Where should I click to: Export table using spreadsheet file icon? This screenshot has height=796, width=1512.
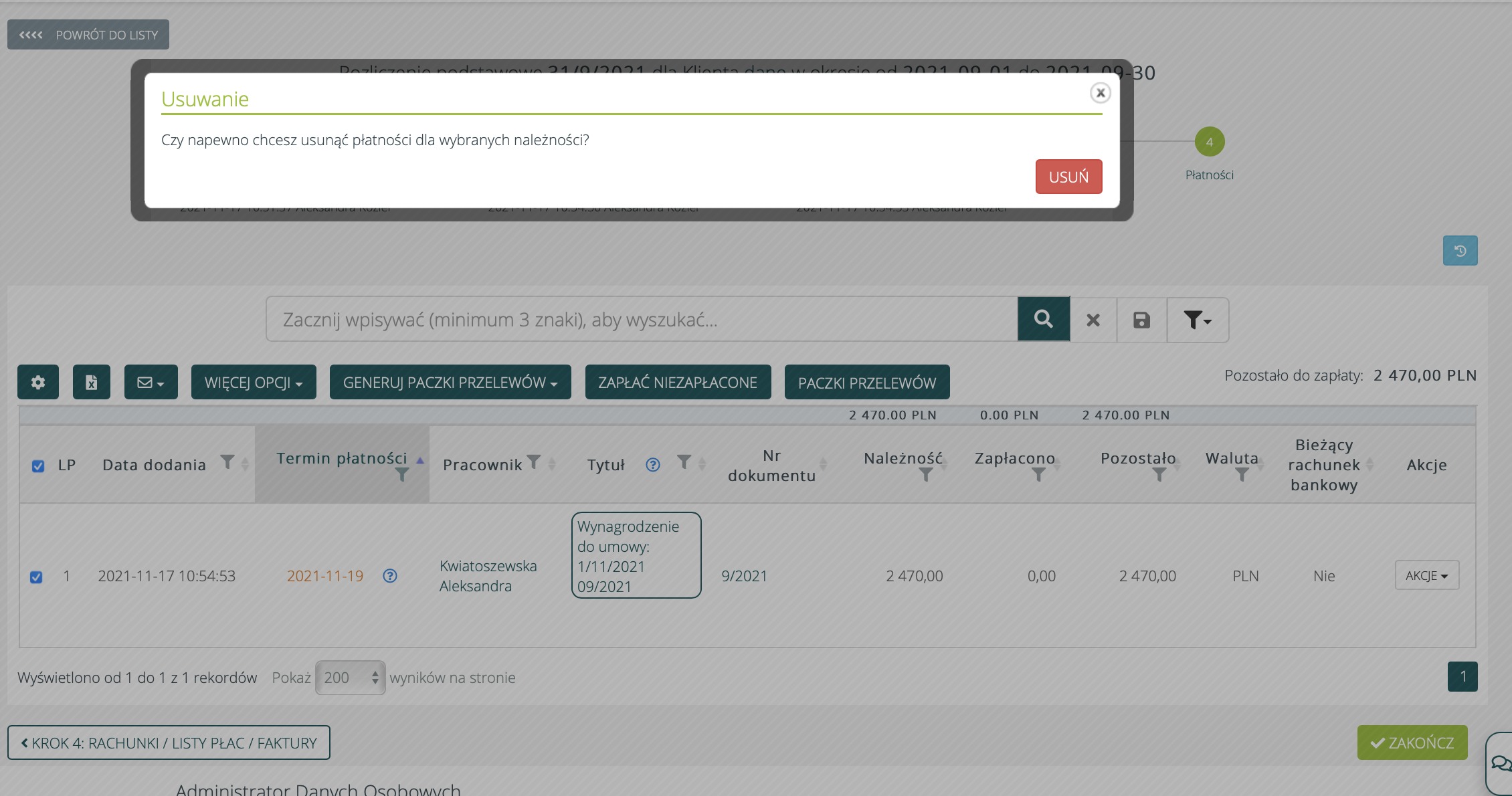[x=92, y=383]
